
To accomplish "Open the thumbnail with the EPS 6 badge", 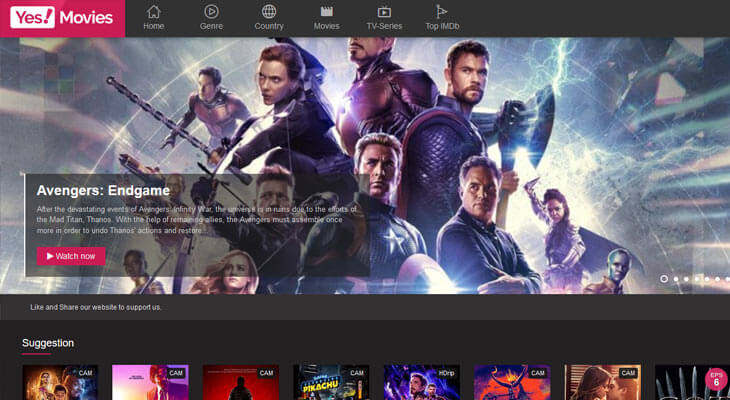I will point(692,382).
